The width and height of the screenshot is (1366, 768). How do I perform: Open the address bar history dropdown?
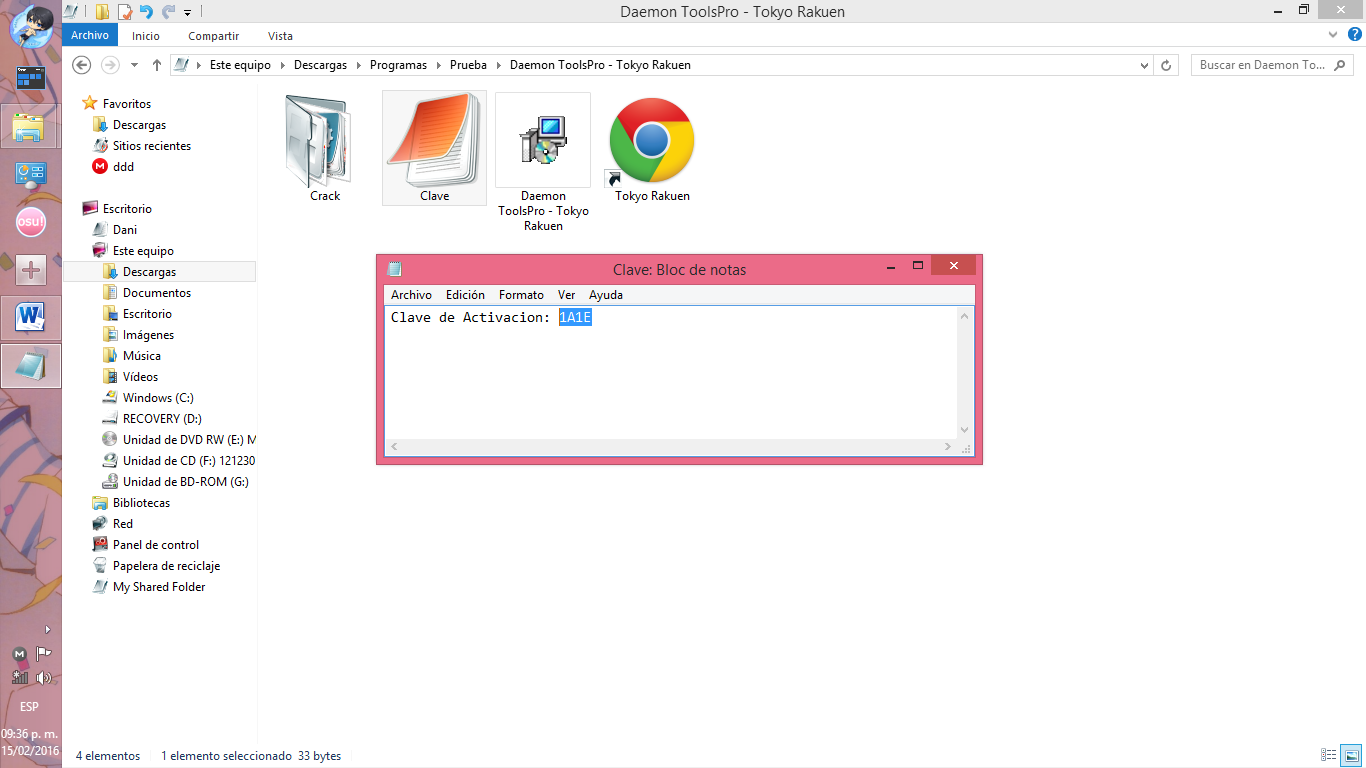click(1145, 65)
